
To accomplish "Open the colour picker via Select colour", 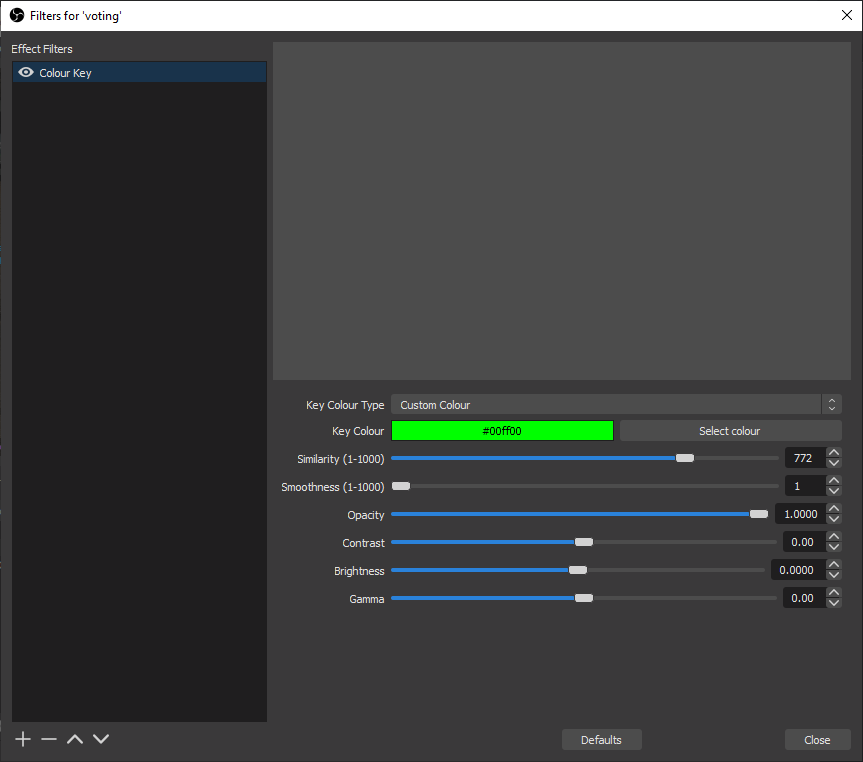I will click(729, 430).
